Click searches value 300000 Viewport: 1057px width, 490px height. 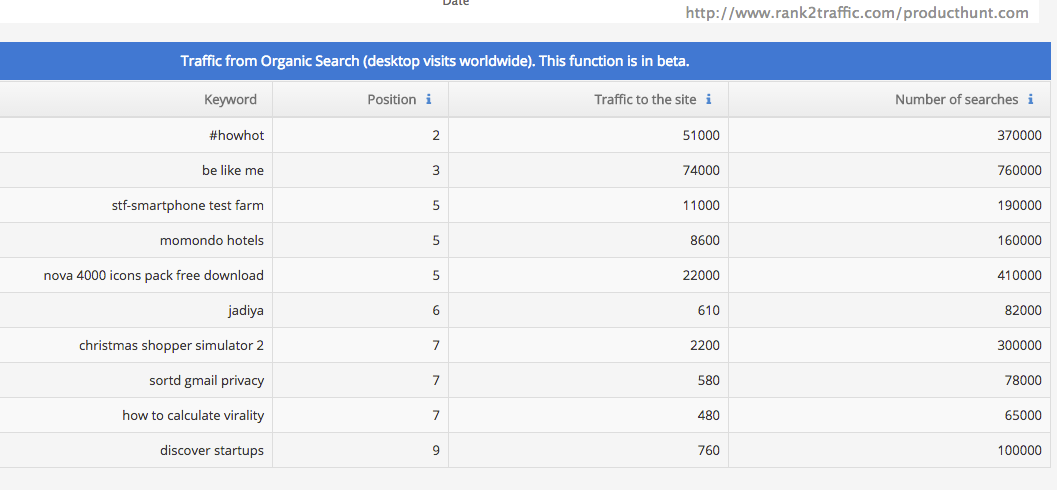pyautogui.click(x=1019, y=346)
